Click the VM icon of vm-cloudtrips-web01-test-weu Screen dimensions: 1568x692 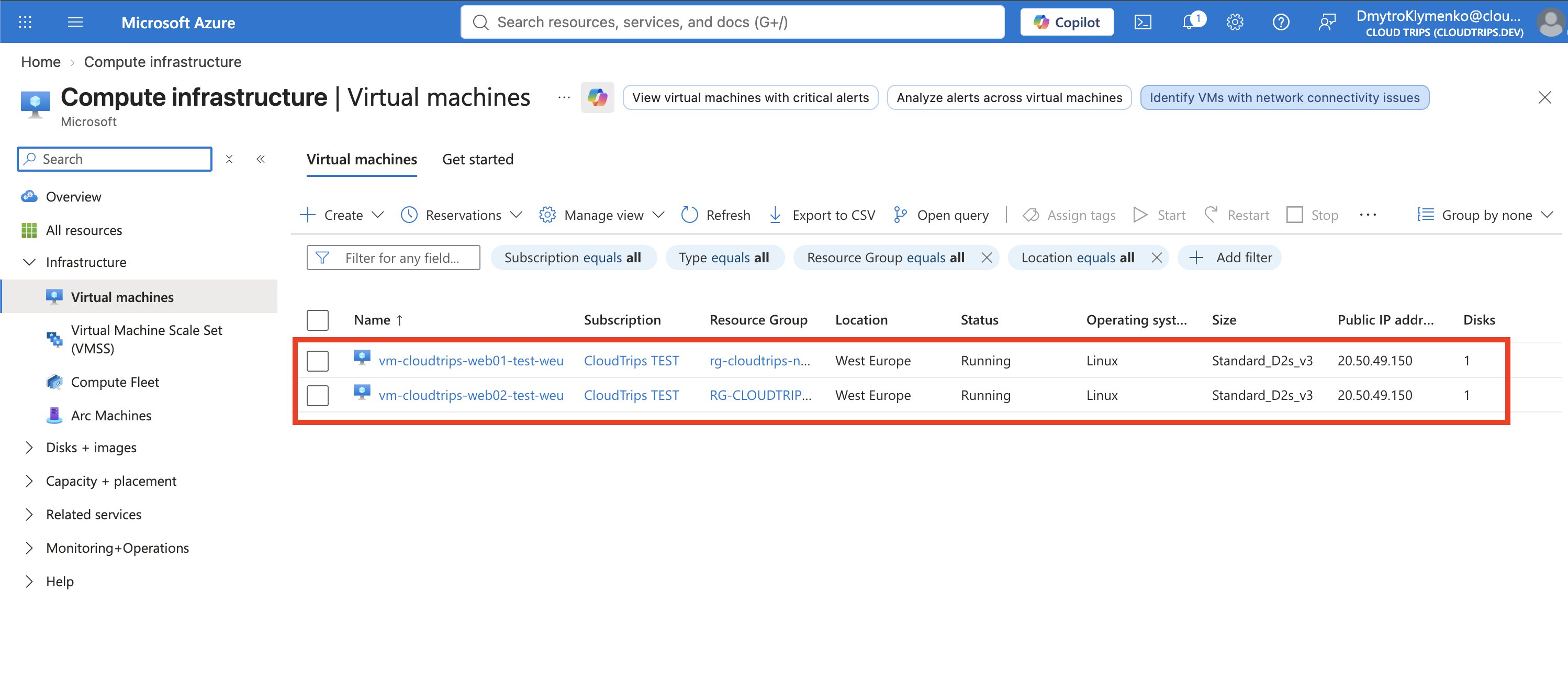coord(362,358)
